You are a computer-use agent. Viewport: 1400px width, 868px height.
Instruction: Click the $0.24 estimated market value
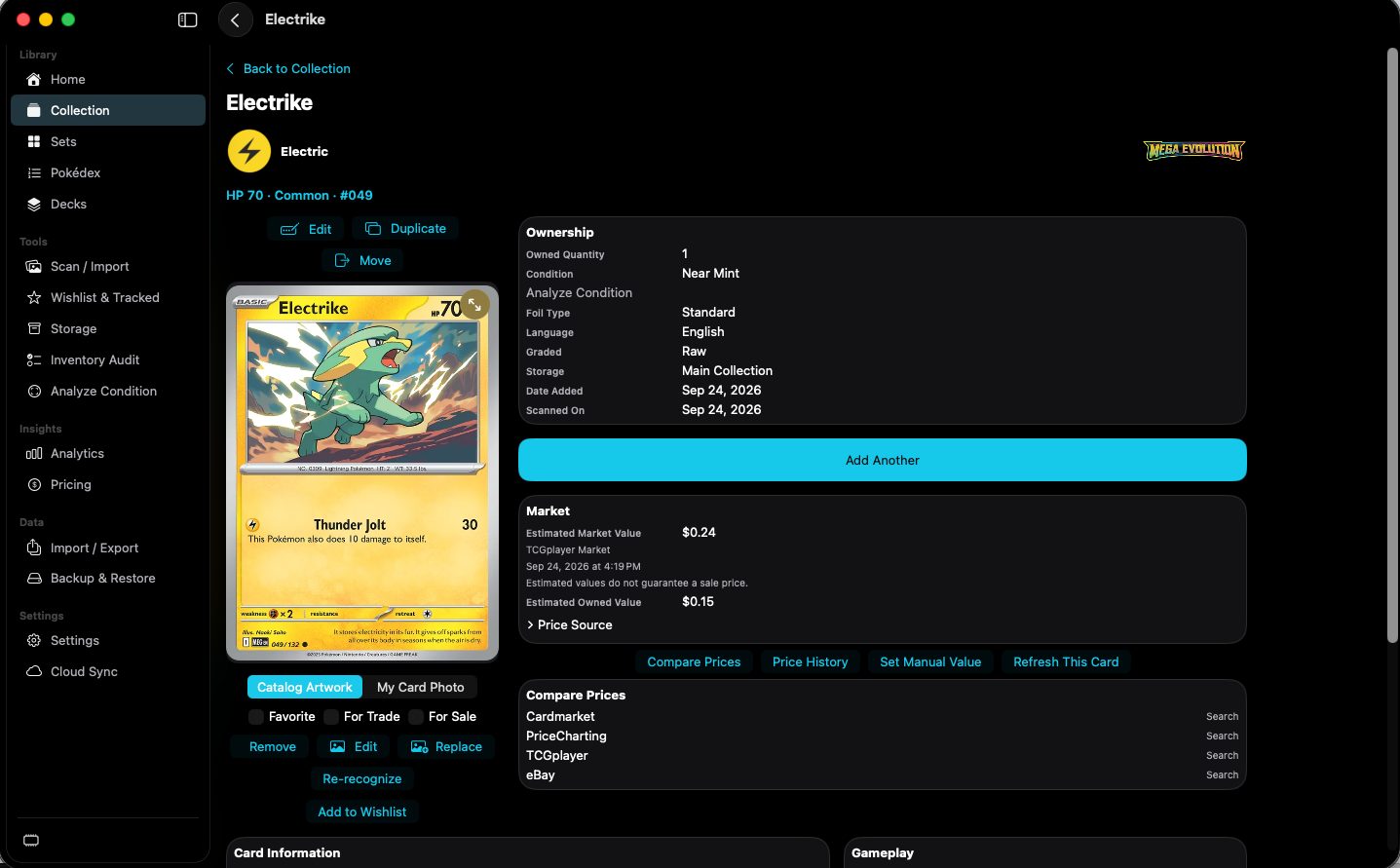pyautogui.click(x=699, y=532)
